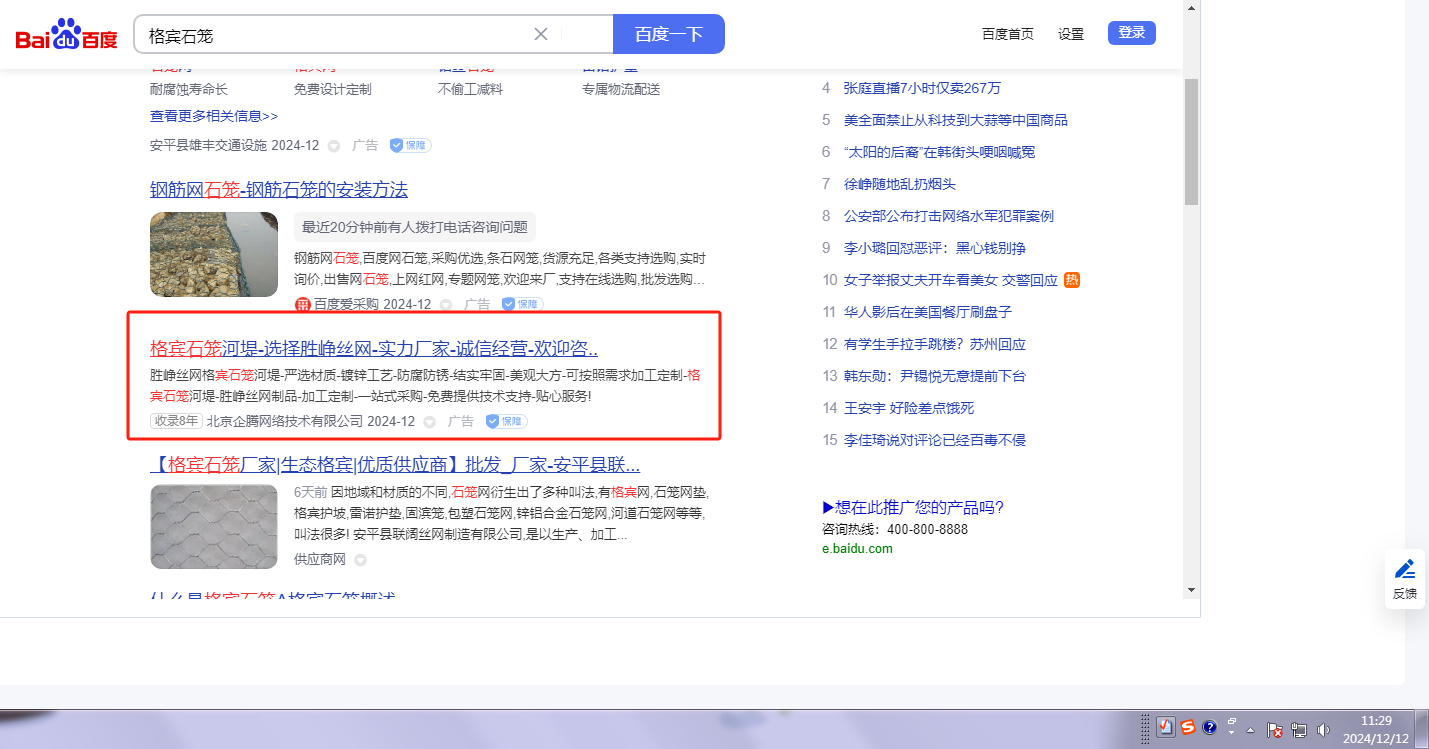Image resolution: width=1429 pixels, height=749 pixels.
Task: Click the hexagonal wire mesh thumbnail
Action: tap(214, 527)
